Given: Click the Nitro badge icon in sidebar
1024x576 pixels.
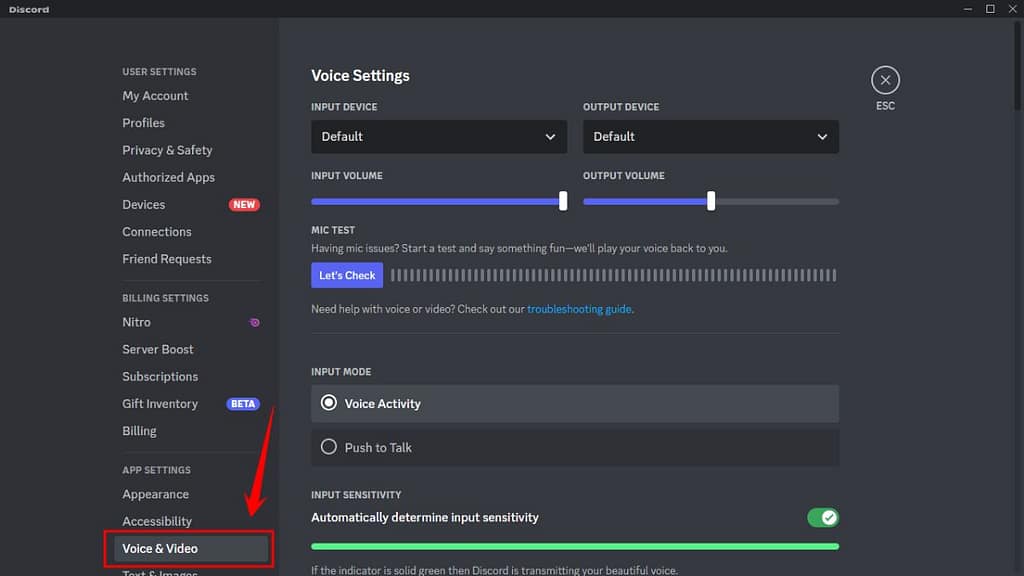Looking at the screenshot, I should tap(255, 323).
